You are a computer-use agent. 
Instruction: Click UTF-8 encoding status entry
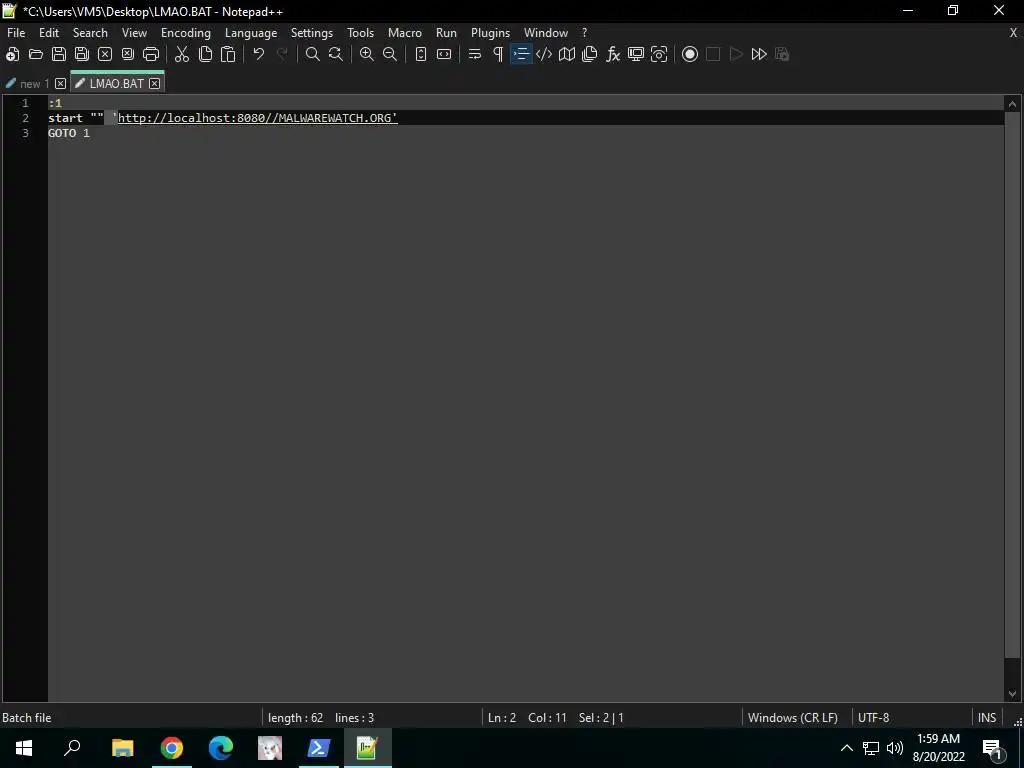(874, 718)
